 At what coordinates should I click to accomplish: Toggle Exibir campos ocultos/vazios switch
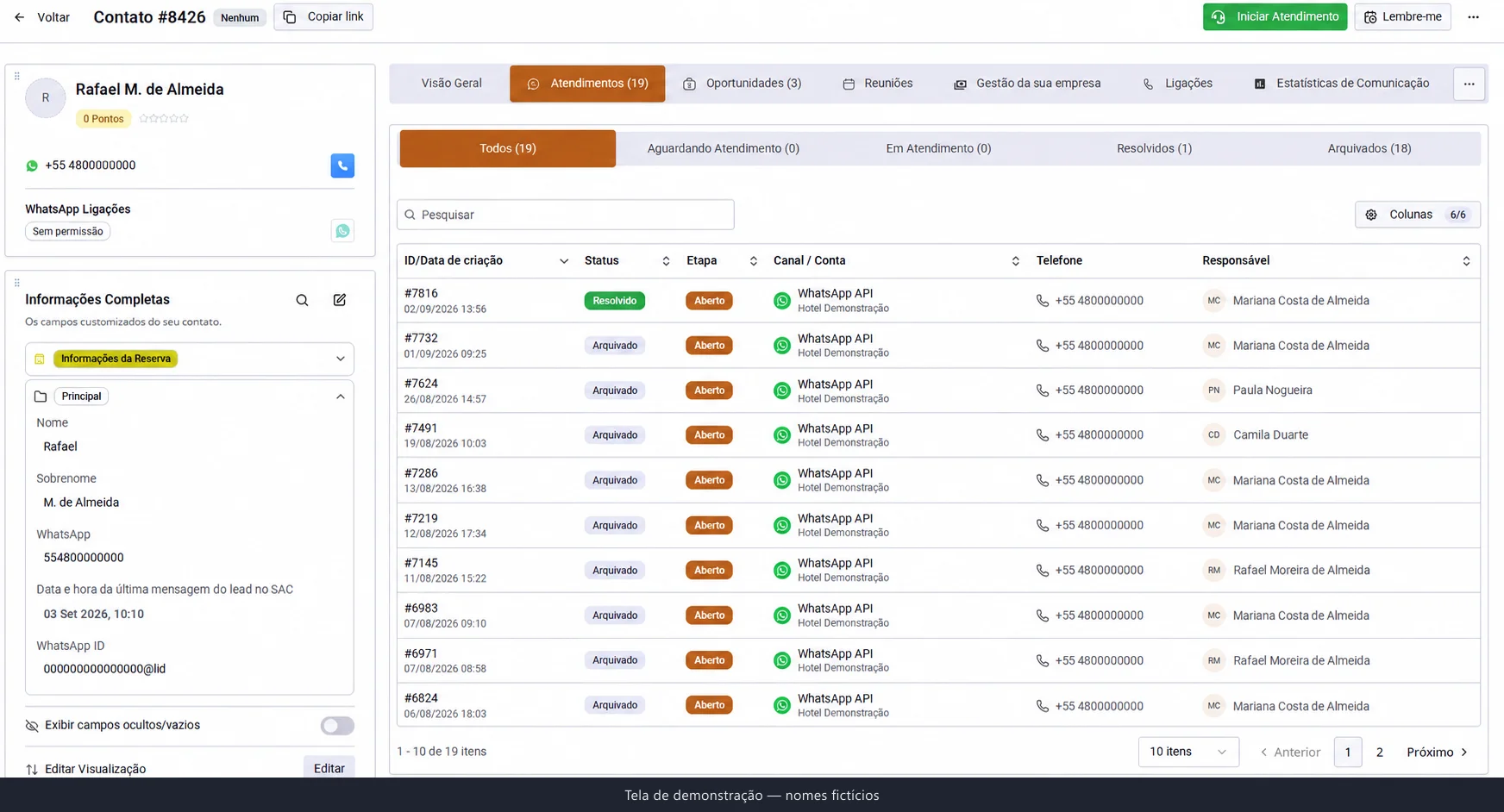[337, 726]
